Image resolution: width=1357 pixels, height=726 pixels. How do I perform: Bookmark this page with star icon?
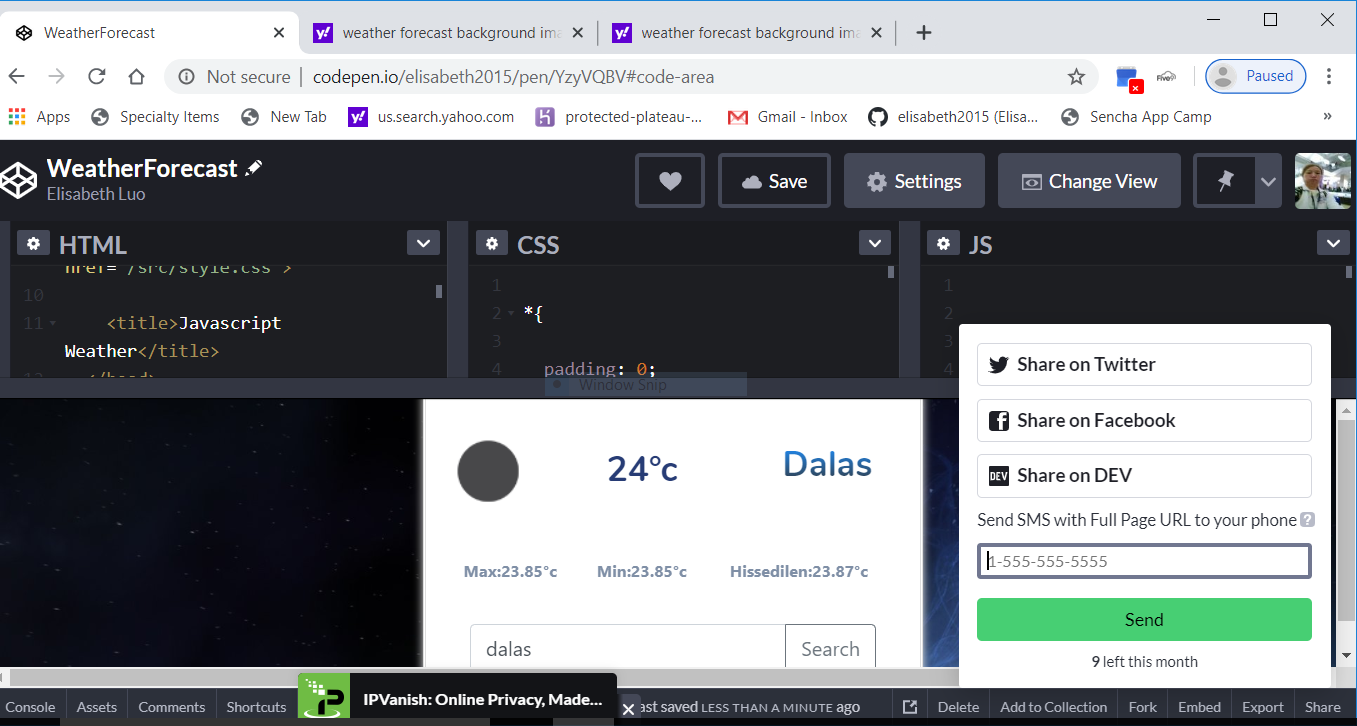1076,77
